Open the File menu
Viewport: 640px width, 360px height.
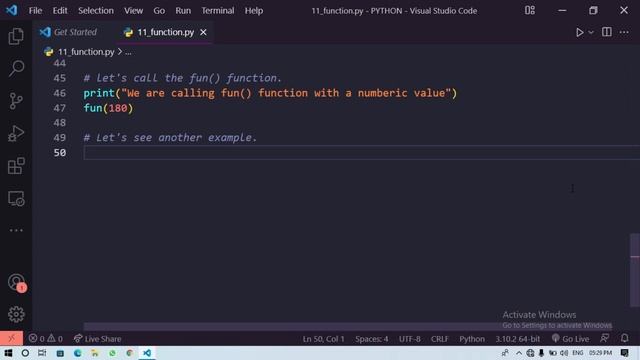35,11
